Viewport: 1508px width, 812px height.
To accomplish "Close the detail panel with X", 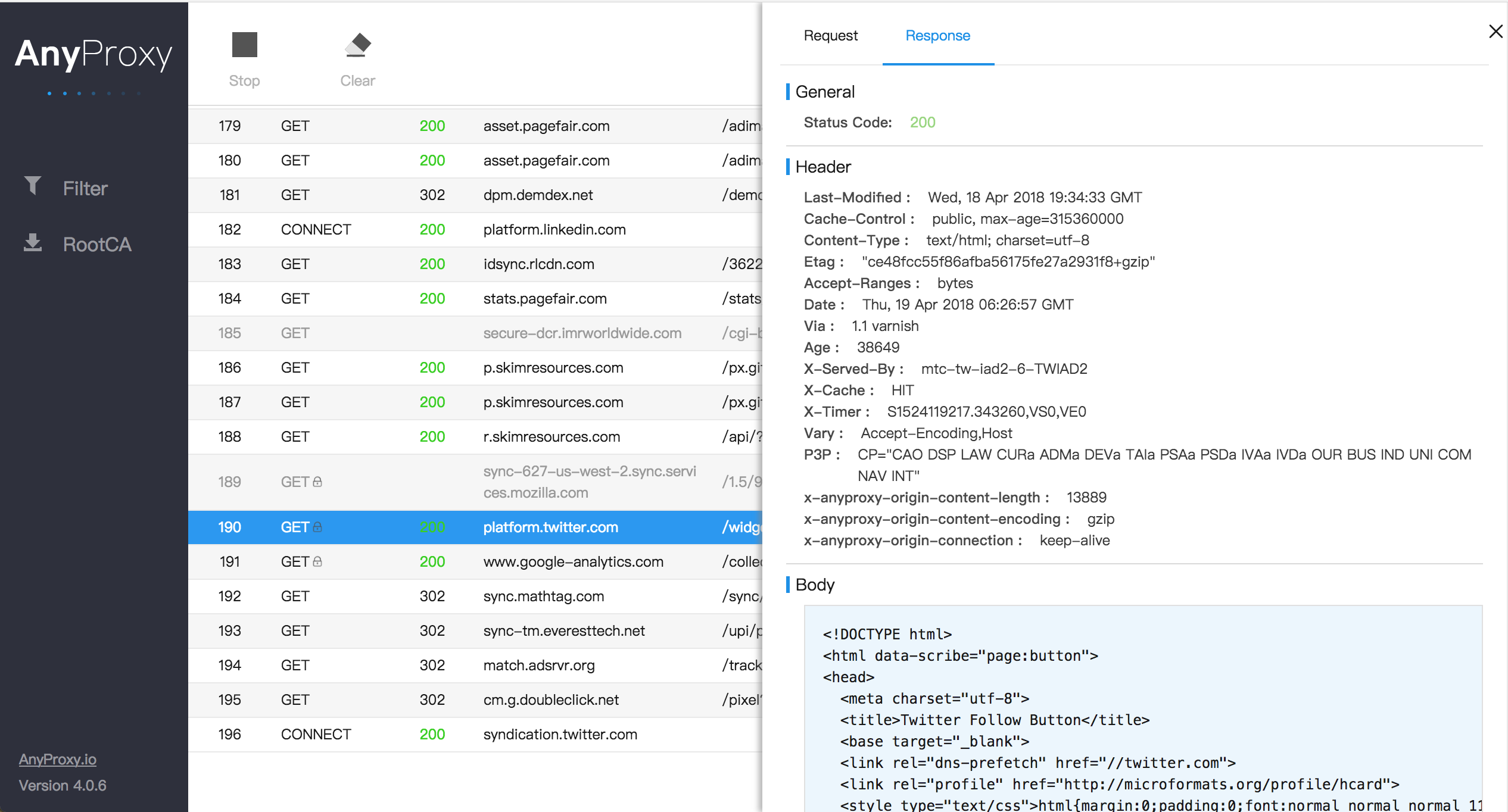I will 1495,32.
